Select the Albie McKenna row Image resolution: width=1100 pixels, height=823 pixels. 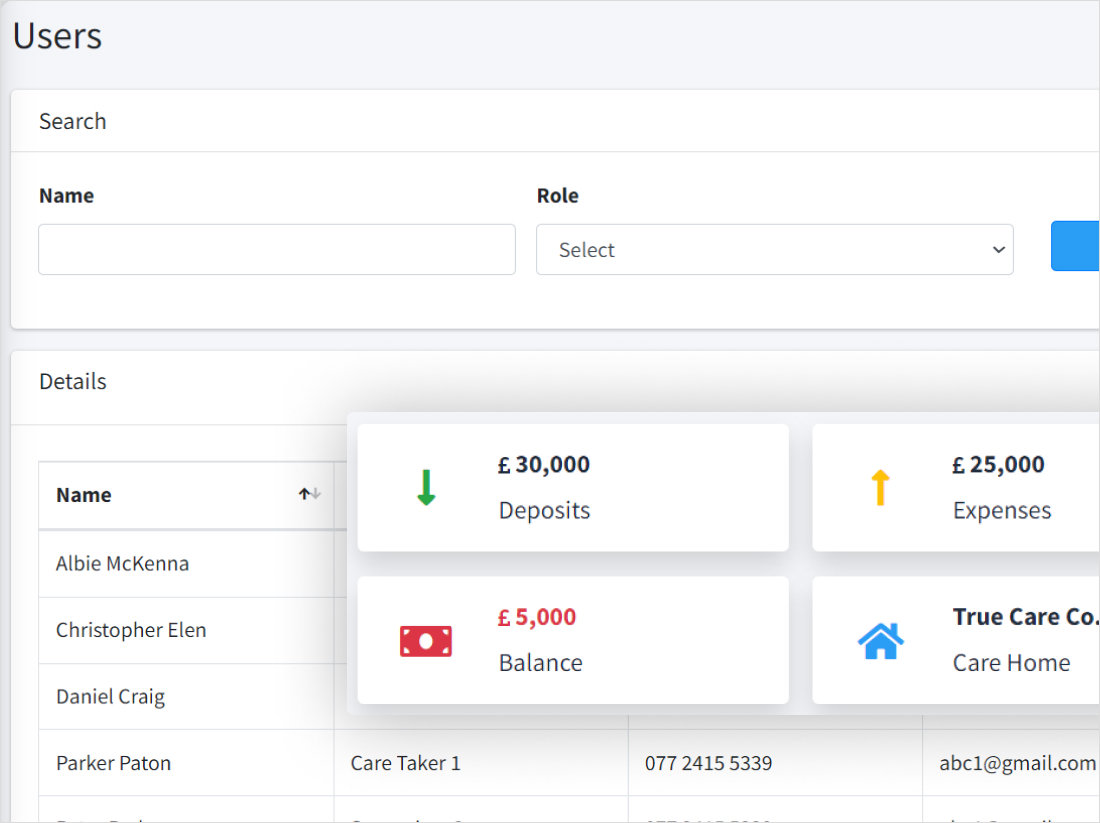pyautogui.click(x=122, y=564)
